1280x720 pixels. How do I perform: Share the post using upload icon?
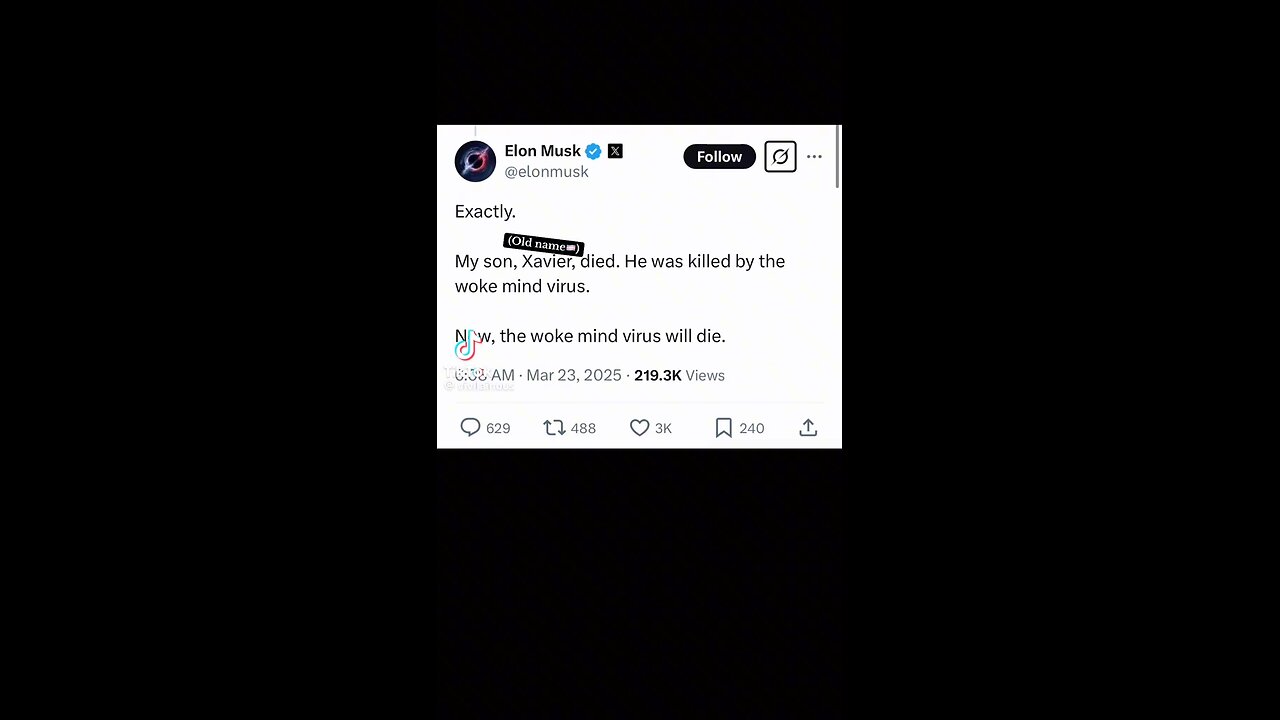click(x=808, y=428)
